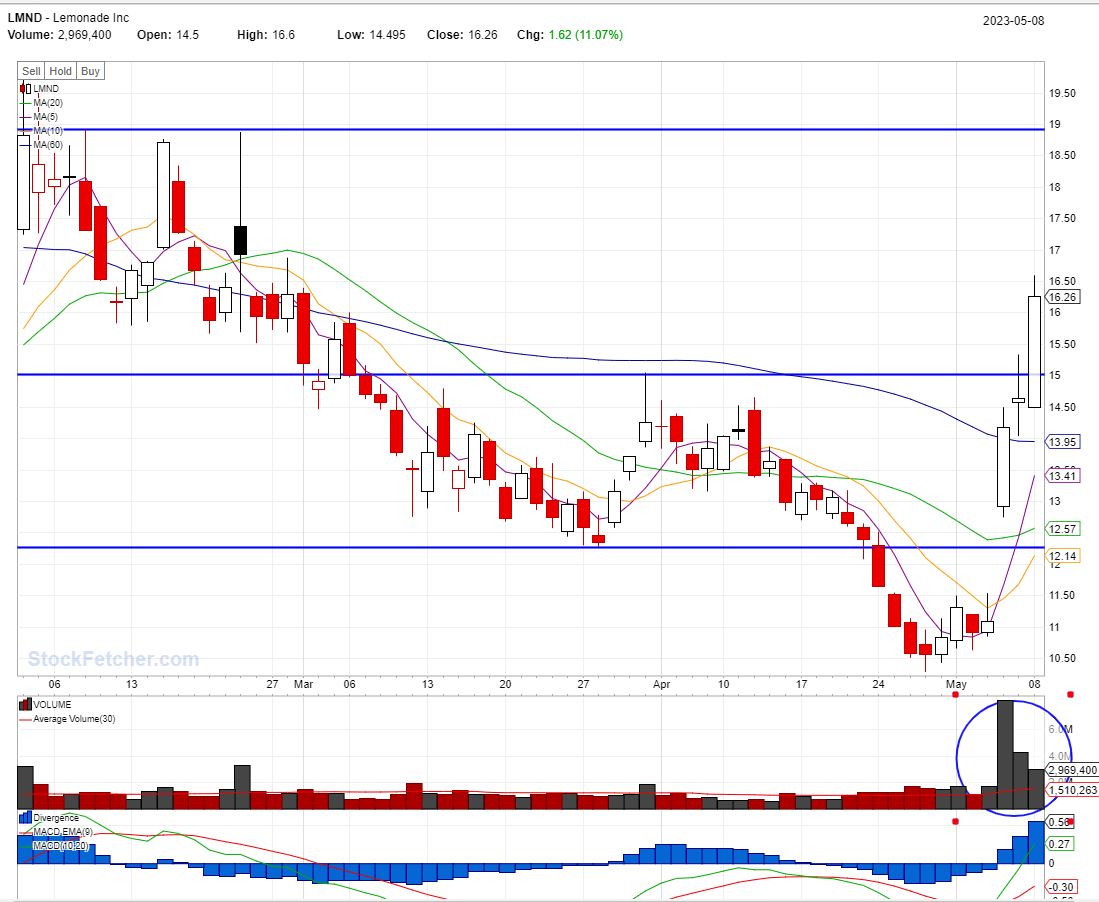Click the VOLUME legend bar icon
The height and width of the screenshot is (902, 1099).
tap(25, 704)
